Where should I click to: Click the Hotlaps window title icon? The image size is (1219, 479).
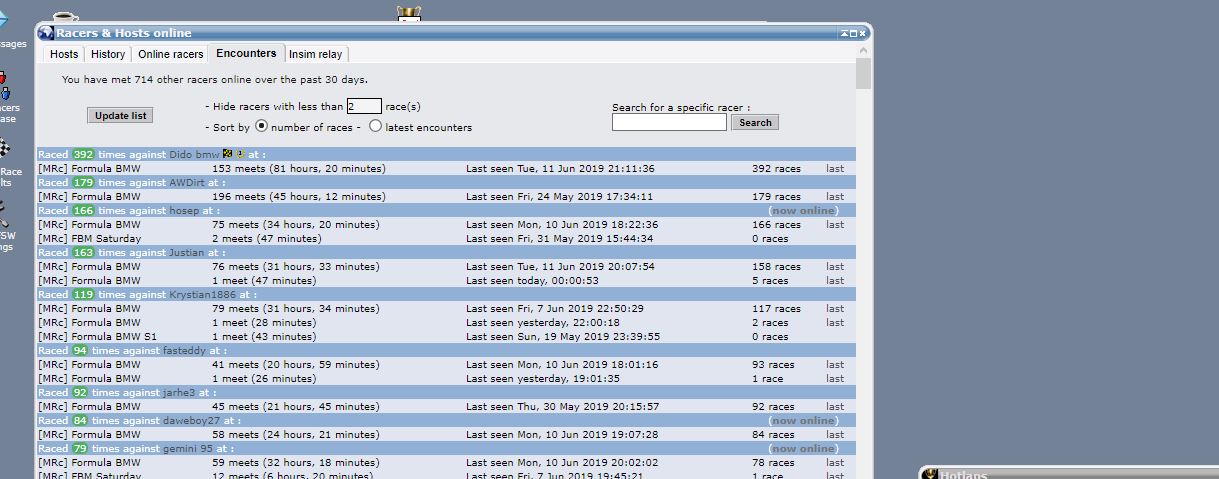[x=930, y=474]
